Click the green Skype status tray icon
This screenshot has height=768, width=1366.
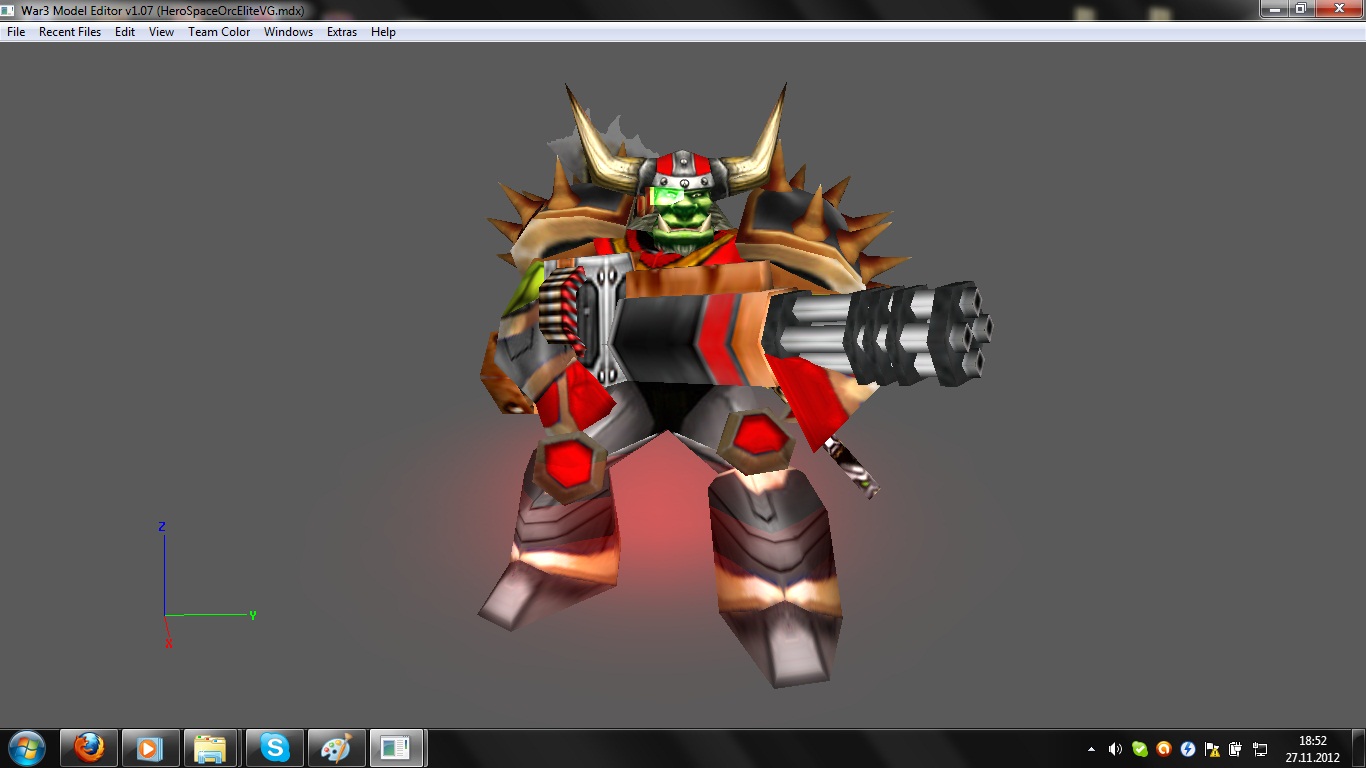[x=1139, y=748]
